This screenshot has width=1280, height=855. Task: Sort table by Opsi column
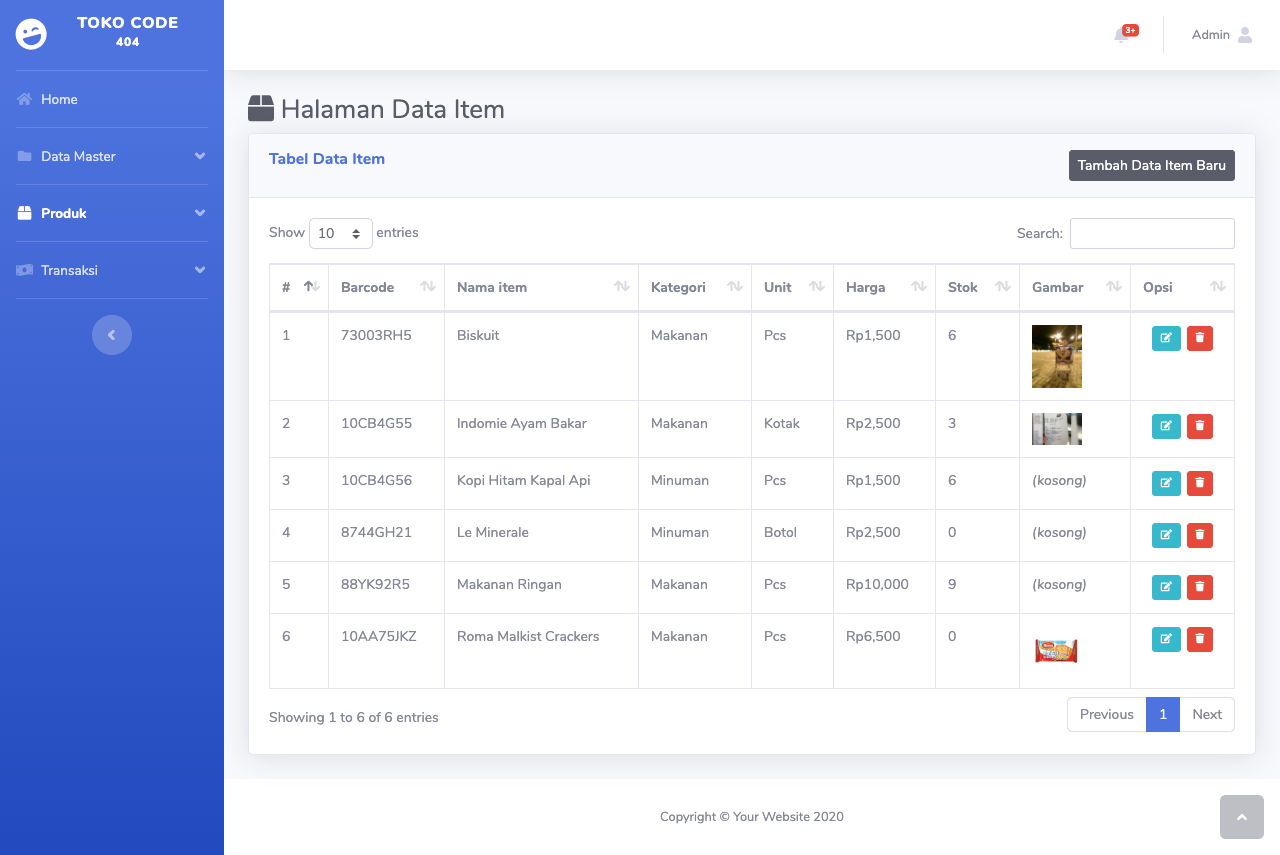click(x=1182, y=287)
